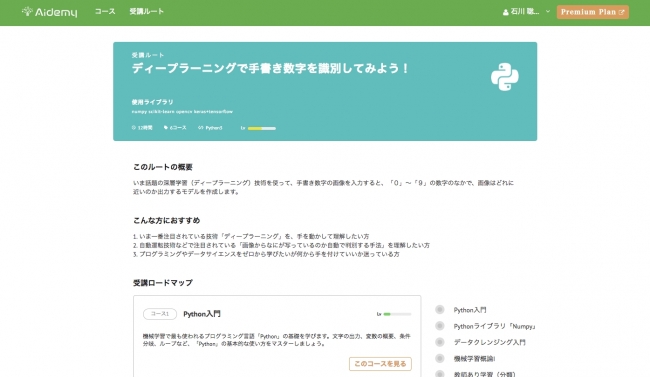The height and width of the screenshot is (377, 650).
Task: Click the banner title ディープラーニングで手書き数字を識別
Action: click(271, 68)
